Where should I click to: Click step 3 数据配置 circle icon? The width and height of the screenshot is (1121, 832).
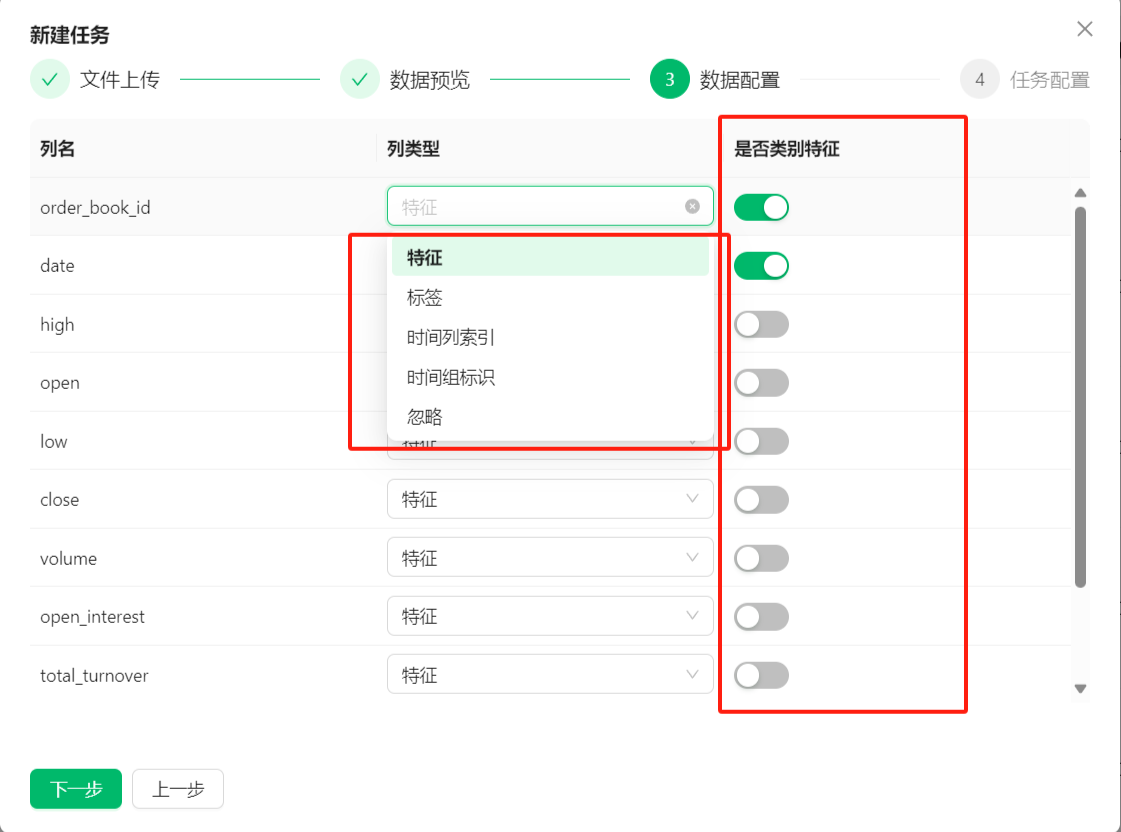(669, 80)
